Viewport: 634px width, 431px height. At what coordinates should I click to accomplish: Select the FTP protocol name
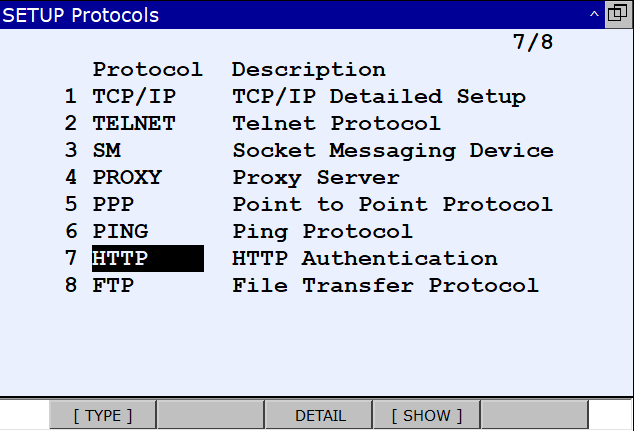(x=113, y=286)
